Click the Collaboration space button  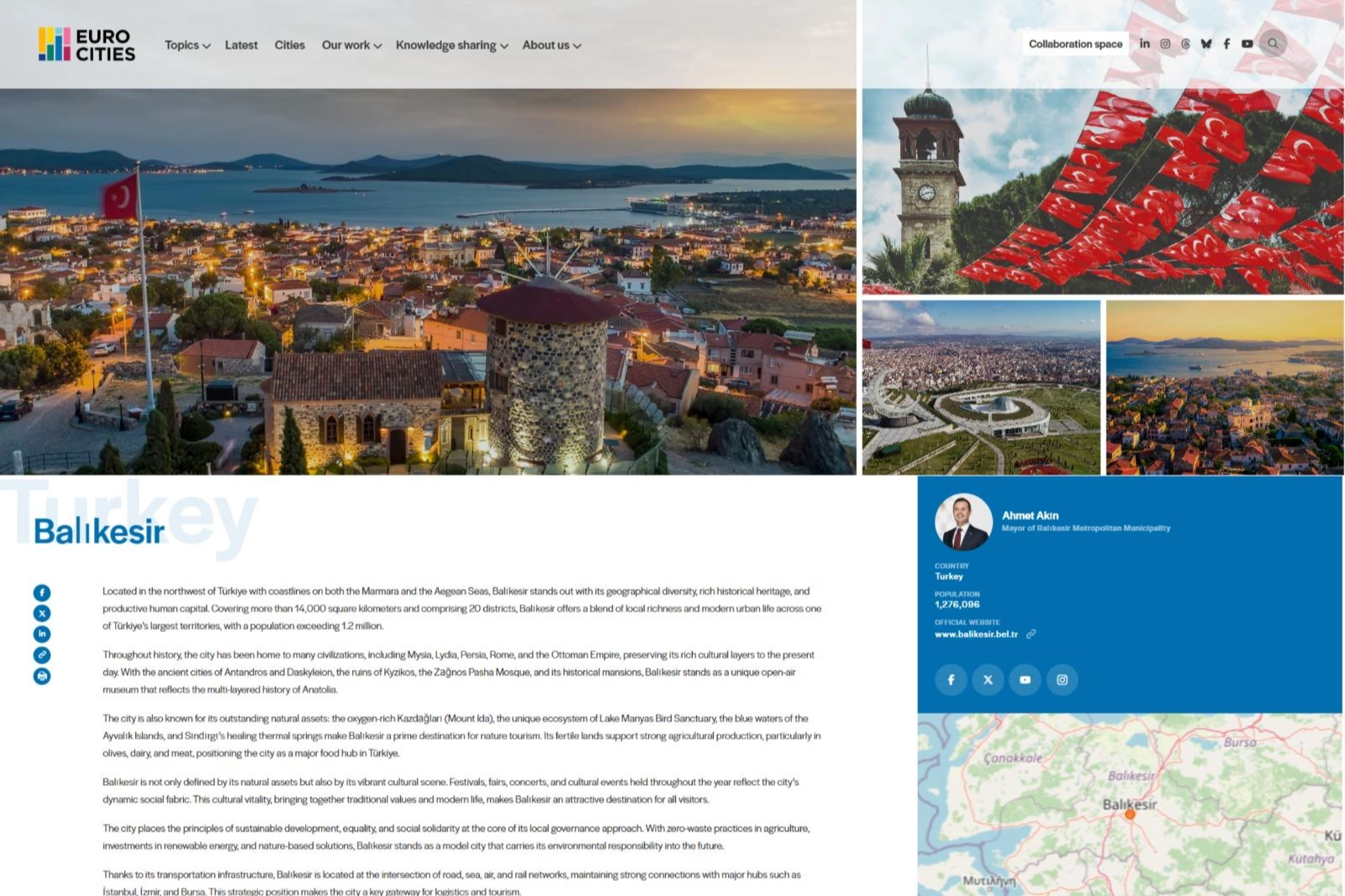tap(1075, 44)
